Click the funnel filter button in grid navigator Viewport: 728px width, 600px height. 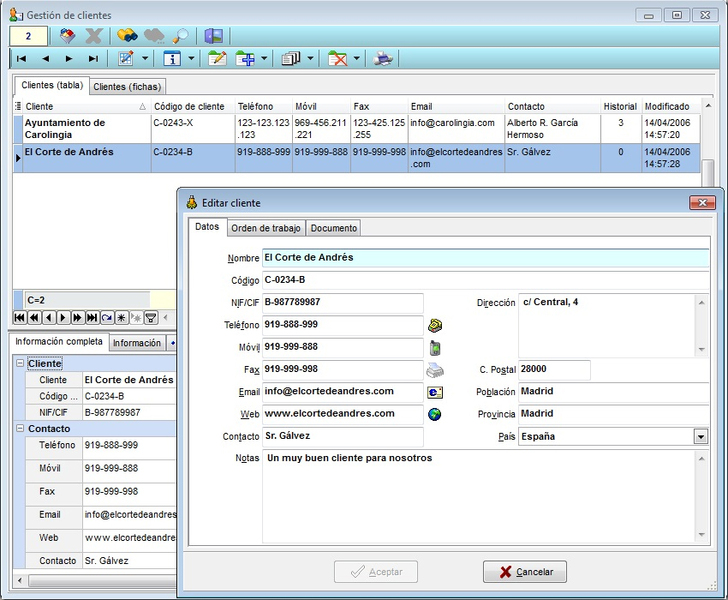click(150, 318)
